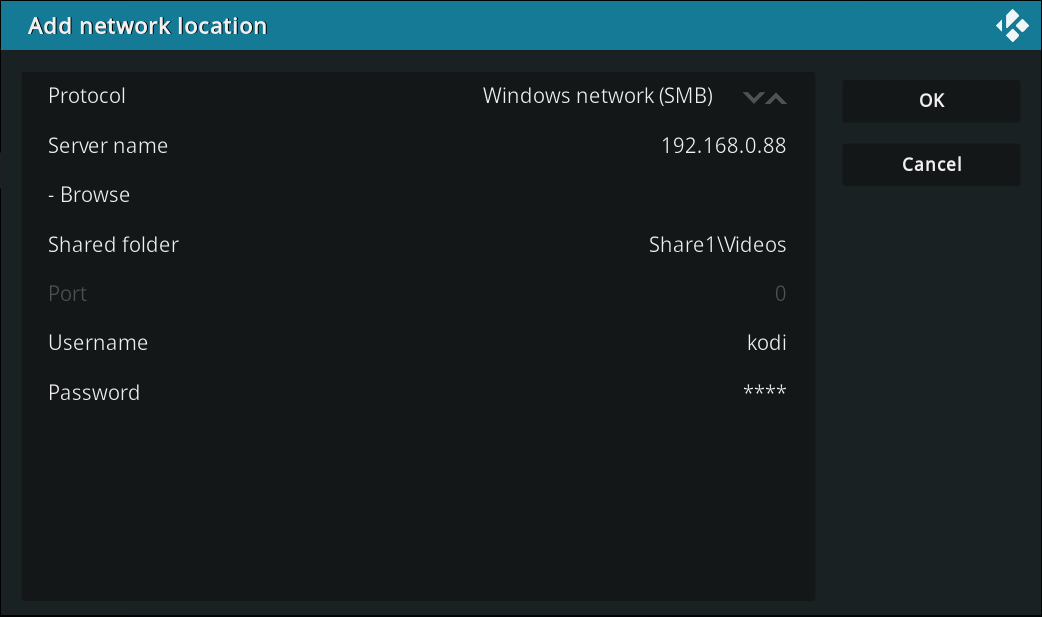The height and width of the screenshot is (617, 1042).
Task: Edit the Share1\Videos folder path
Action: pos(717,244)
